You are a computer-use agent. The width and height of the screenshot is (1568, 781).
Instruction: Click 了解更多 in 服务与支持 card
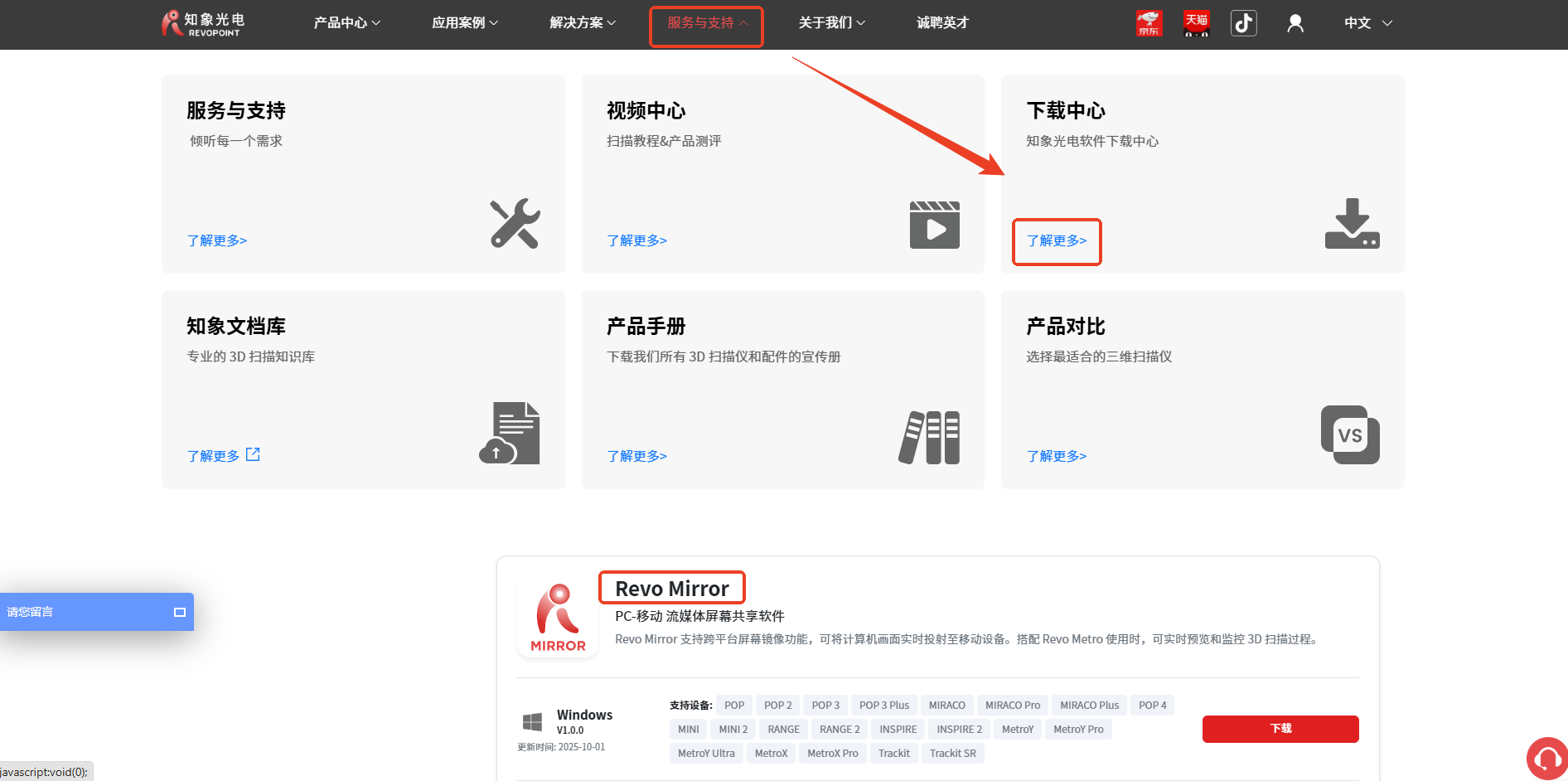click(x=216, y=240)
